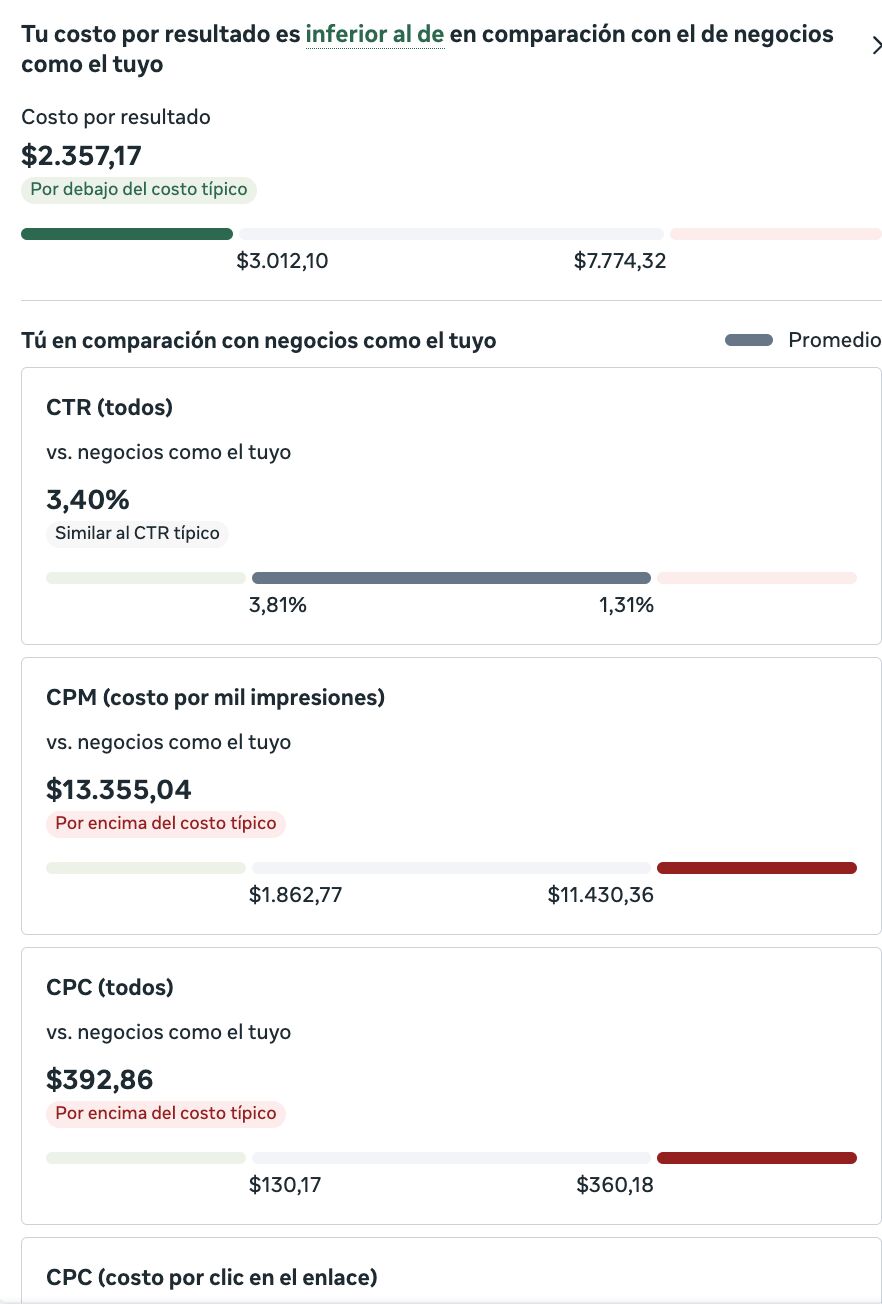Open the CPC (todos) card heading

tap(110, 988)
